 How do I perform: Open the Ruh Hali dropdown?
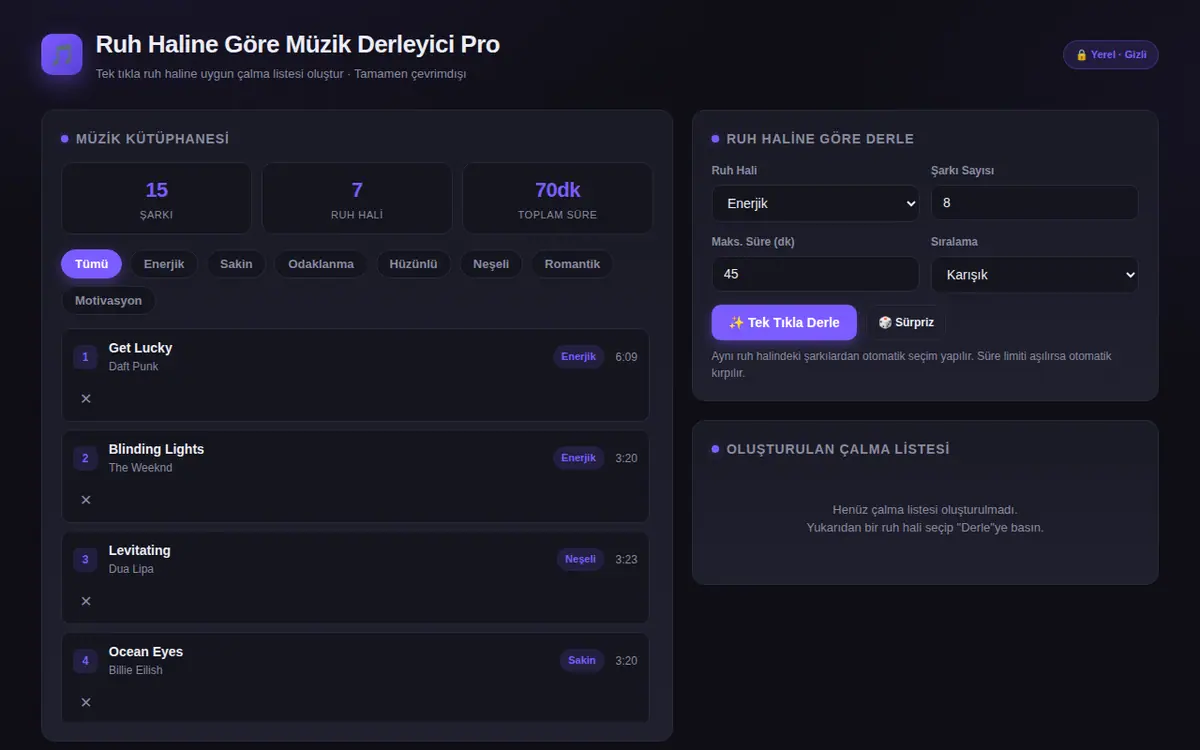[x=815, y=203]
